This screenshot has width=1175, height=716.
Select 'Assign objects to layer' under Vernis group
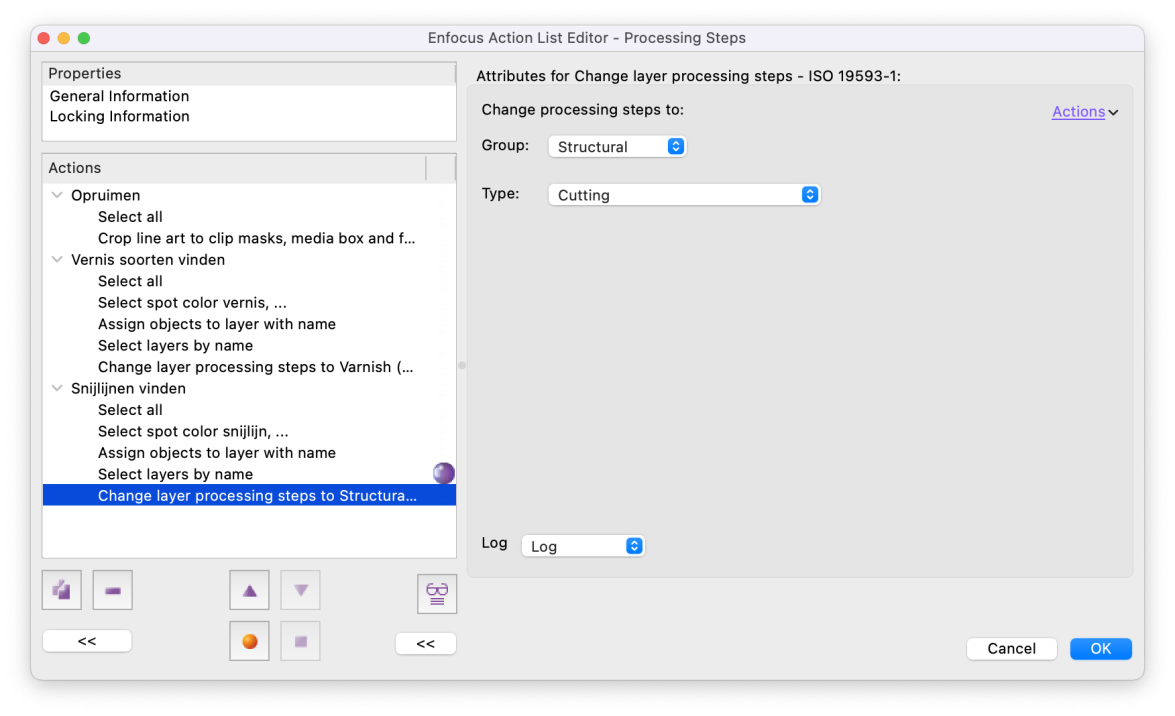pyautogui.click(x=217, y=324)
